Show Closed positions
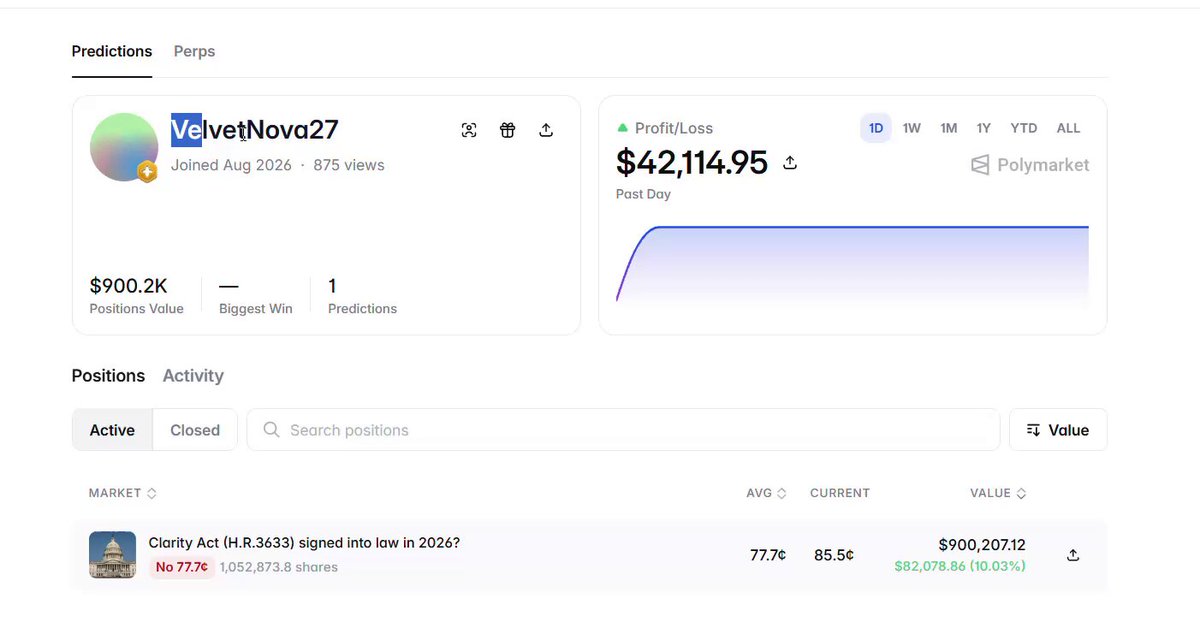The image size is (1200, 640). pyautogui.click(x=195, y=430)
